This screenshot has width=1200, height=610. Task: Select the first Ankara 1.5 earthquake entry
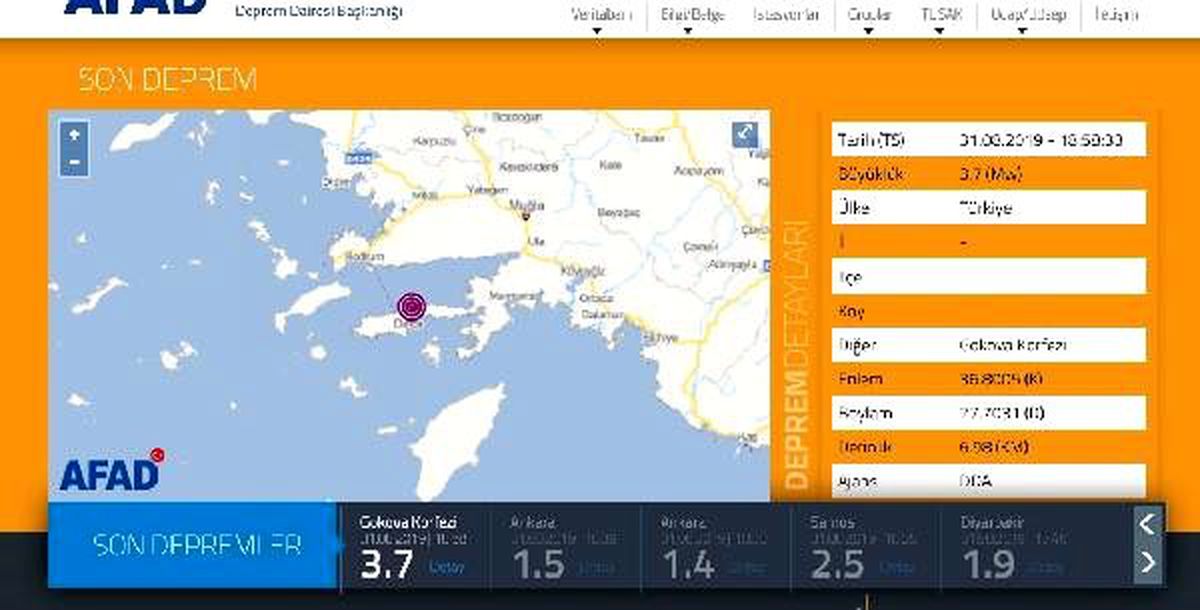tap(569, 548)
